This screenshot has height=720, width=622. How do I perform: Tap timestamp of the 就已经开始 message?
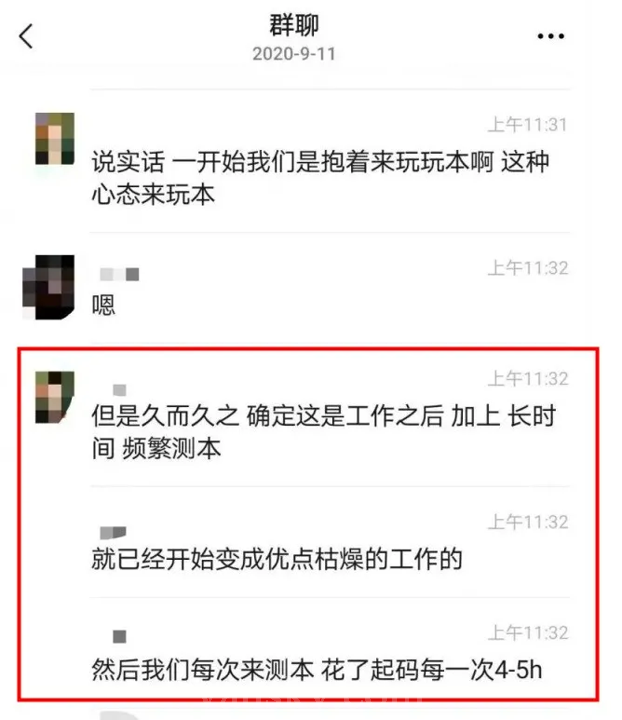528,522
